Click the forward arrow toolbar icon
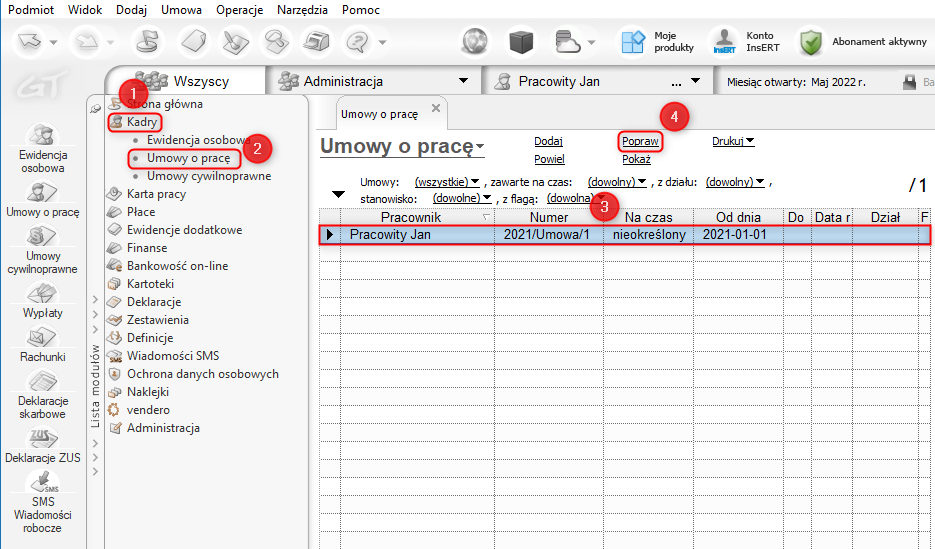935x549 pixels. point(86,42)
